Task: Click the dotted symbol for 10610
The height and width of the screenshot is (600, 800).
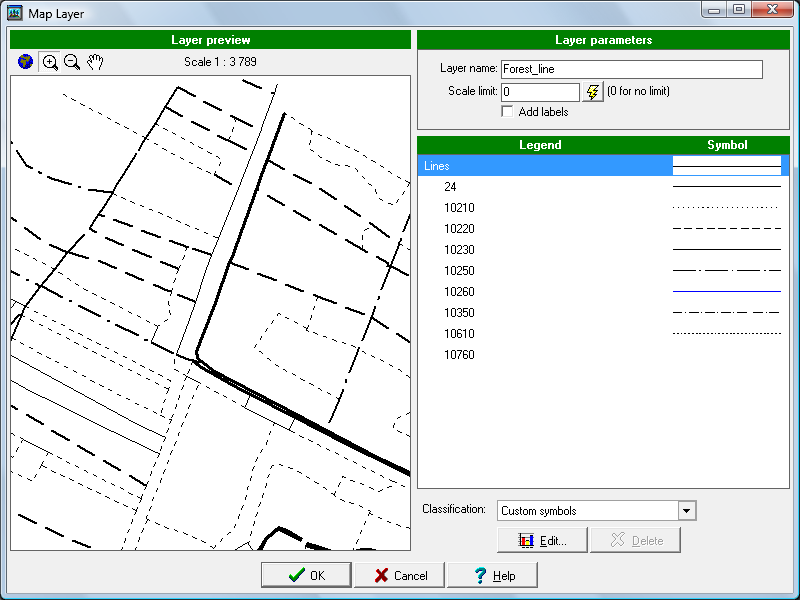Action: tap(726, 334)
